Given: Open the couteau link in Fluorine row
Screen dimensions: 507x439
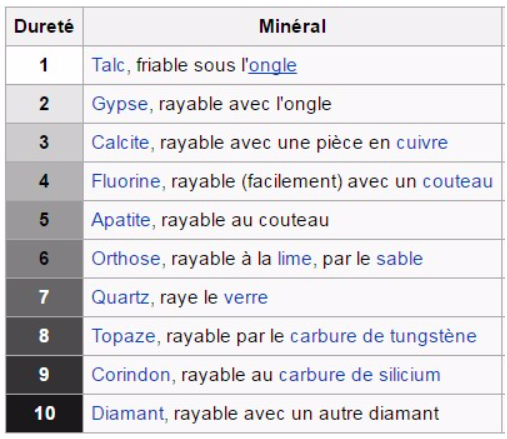Looking at the screenshot, I should coord(458,182).
